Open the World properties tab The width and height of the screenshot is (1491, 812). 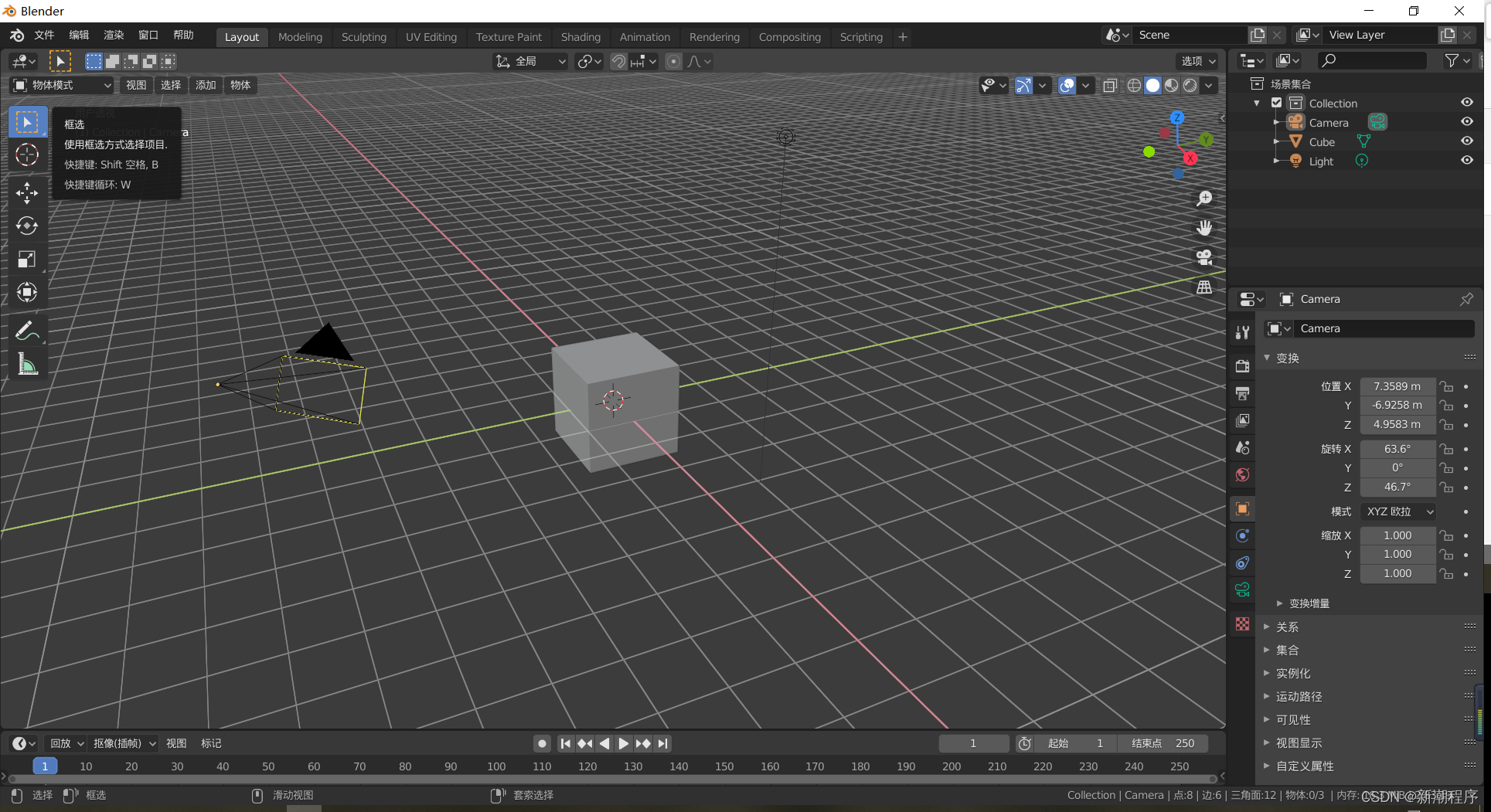click(x=1242, y=474)
